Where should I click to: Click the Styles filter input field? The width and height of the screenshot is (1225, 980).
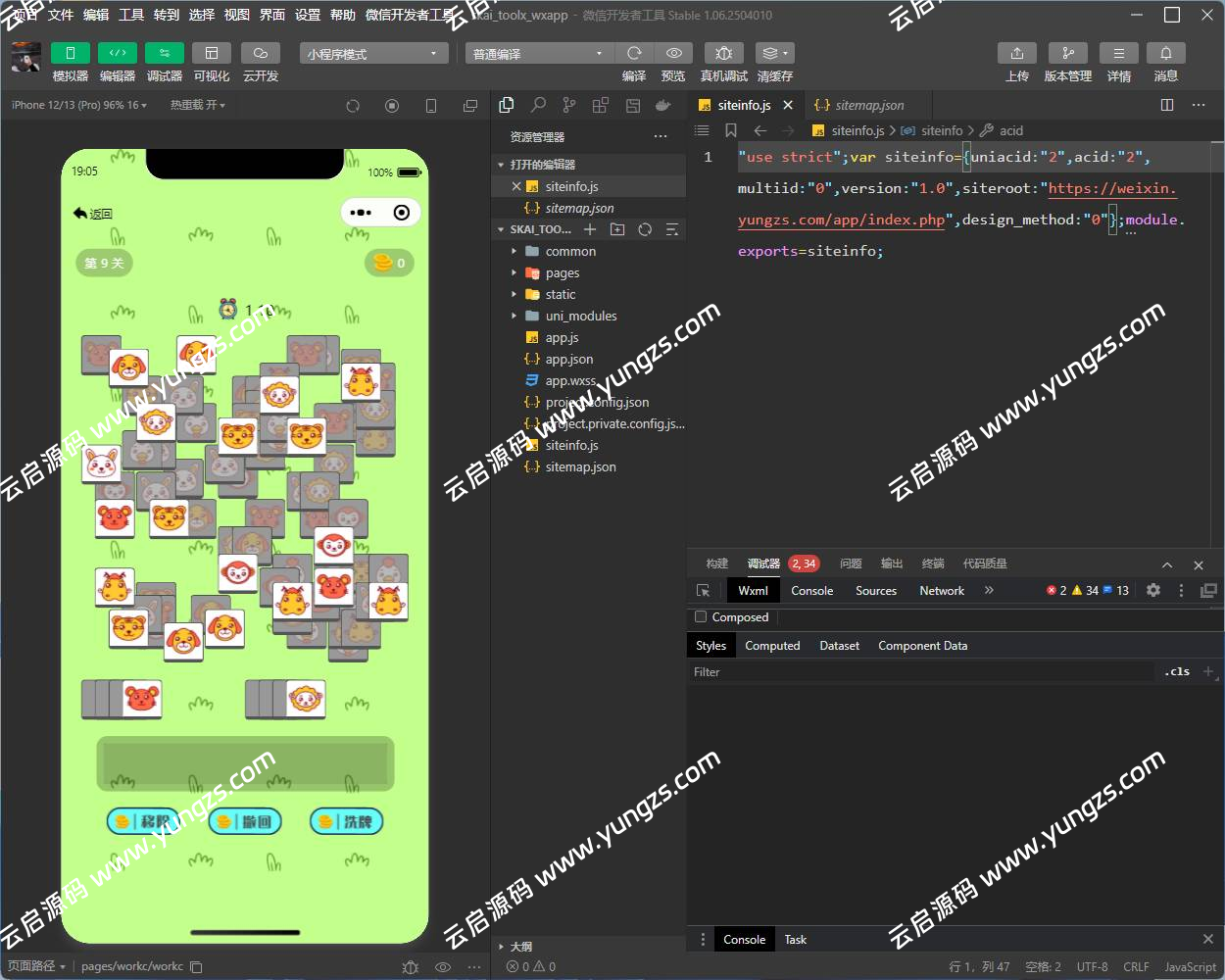pyautogui.click(x=921, y=672)
